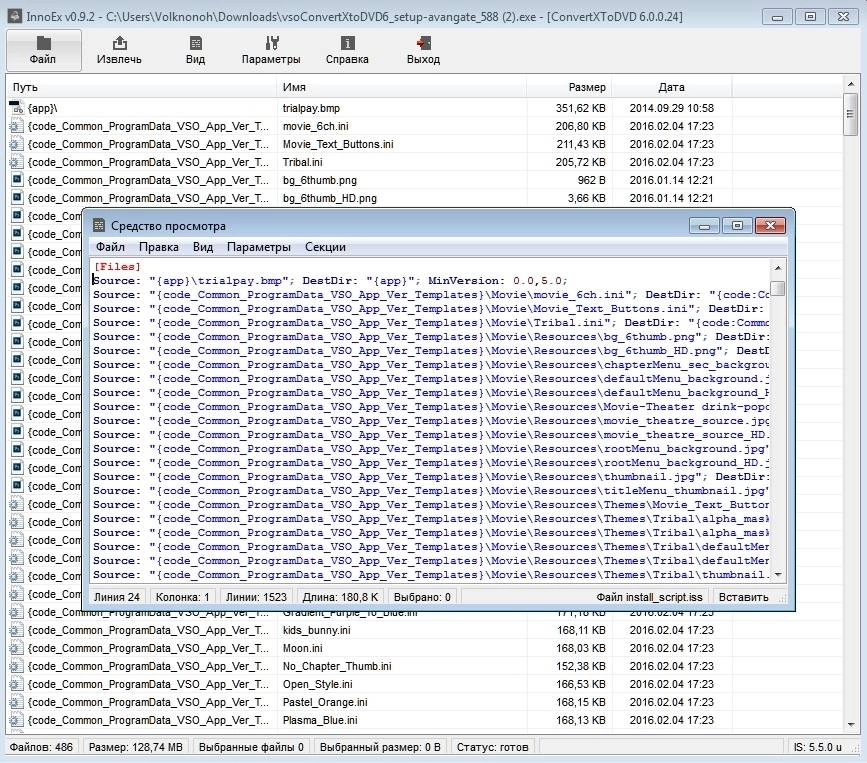Click the image icon of bg_6thumb_HD.png row
The width and height of the screenshot is (867, 763).
[17, 198]
